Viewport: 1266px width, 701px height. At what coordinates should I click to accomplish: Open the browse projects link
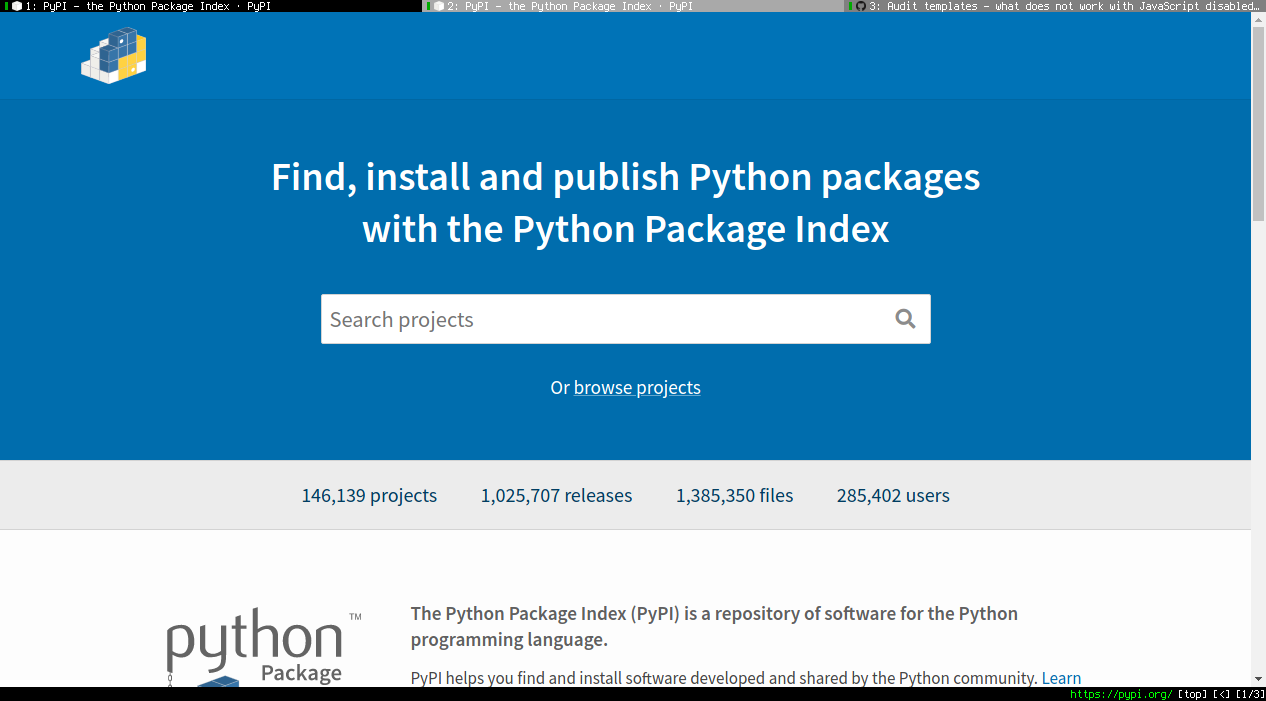click(637, 388)
